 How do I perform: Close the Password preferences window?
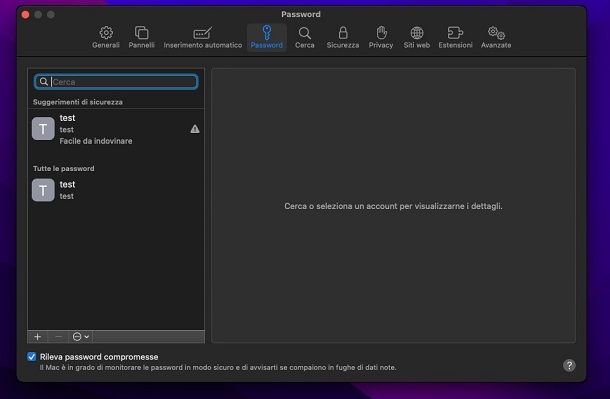pyautogui.click(x=26, y=15)
